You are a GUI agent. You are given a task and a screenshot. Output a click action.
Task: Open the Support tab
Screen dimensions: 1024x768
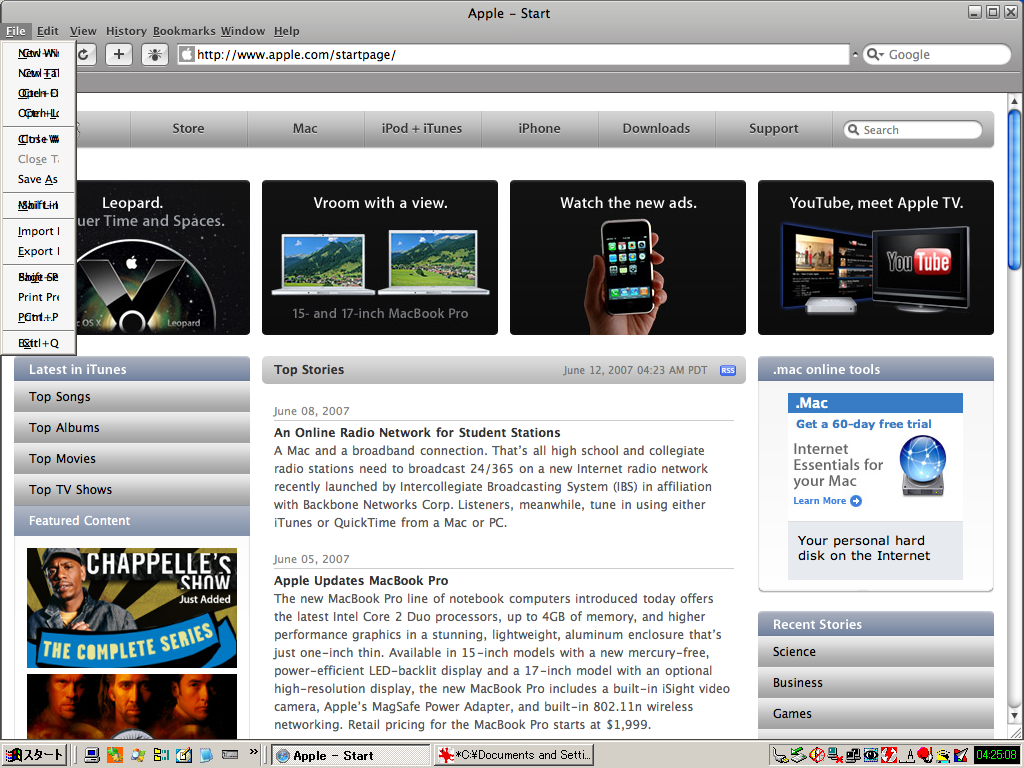tap(774, 129)
